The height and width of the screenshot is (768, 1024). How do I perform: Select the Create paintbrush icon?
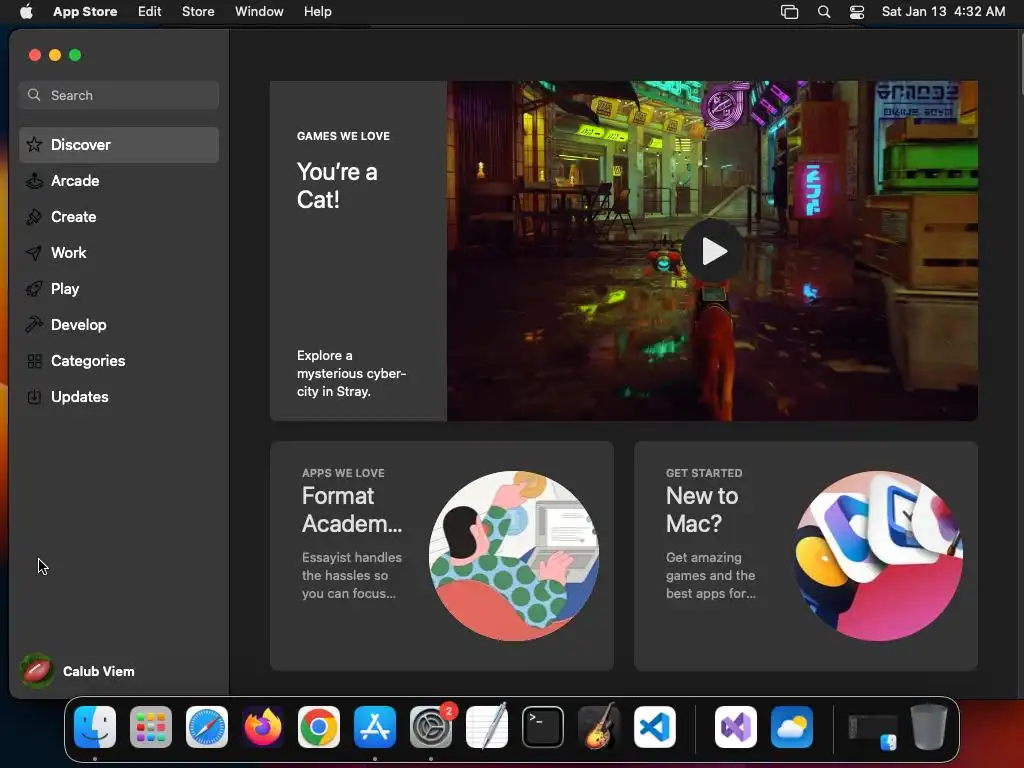click(34, 217)
